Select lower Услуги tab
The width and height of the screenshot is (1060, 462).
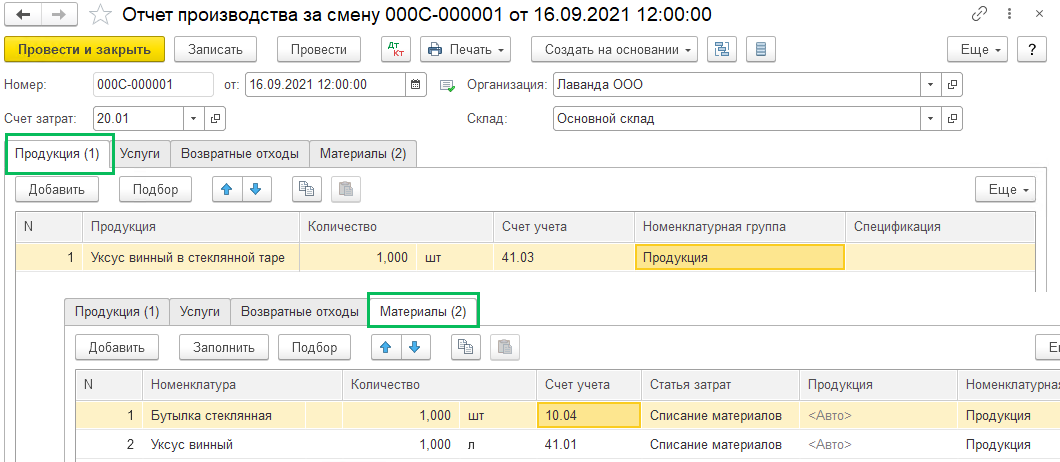(x=200, y=312)
